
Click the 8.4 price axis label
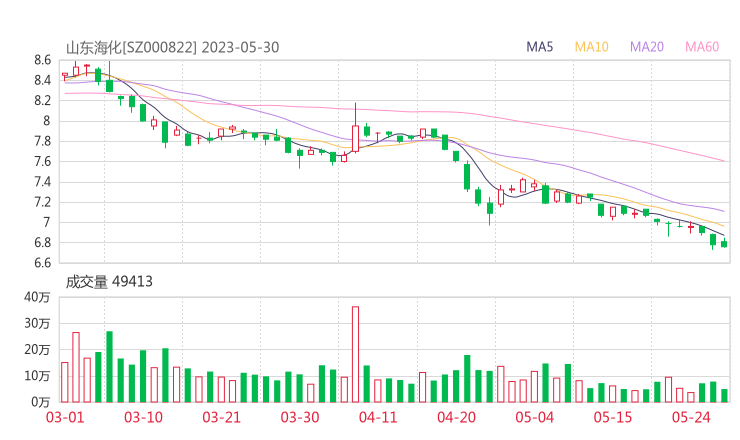point(42,80)
